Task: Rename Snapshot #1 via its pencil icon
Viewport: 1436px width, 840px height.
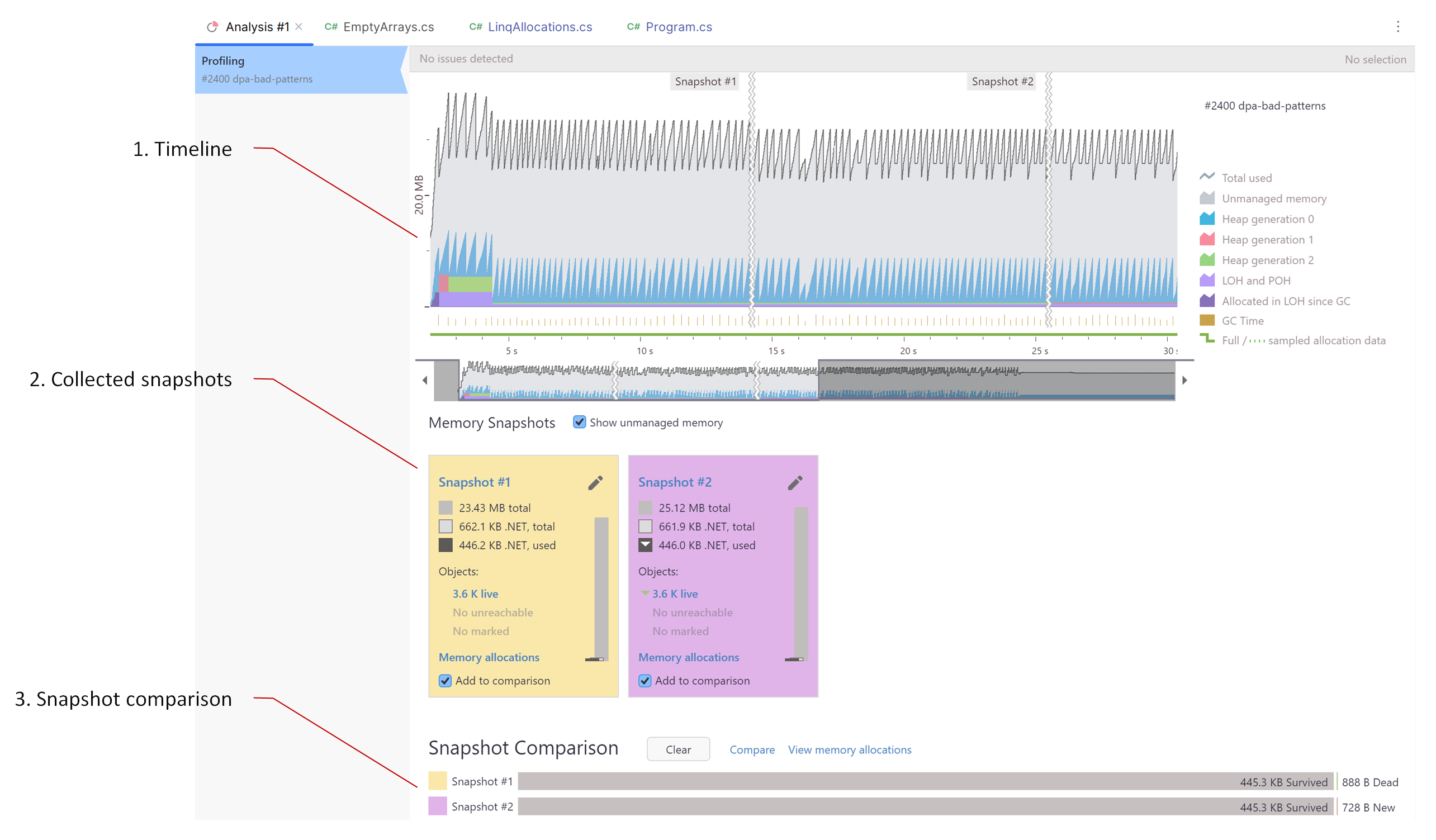Action: (596, 482)
